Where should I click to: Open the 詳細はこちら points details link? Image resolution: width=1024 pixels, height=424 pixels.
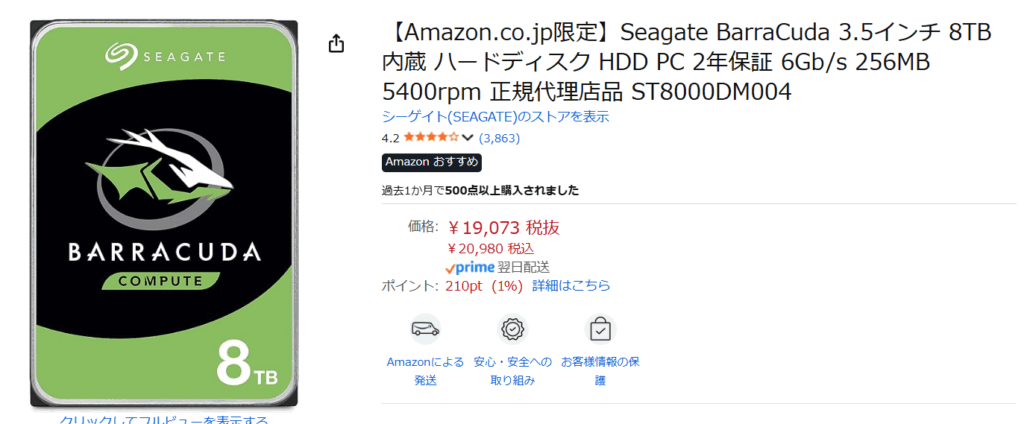[571, 286]
